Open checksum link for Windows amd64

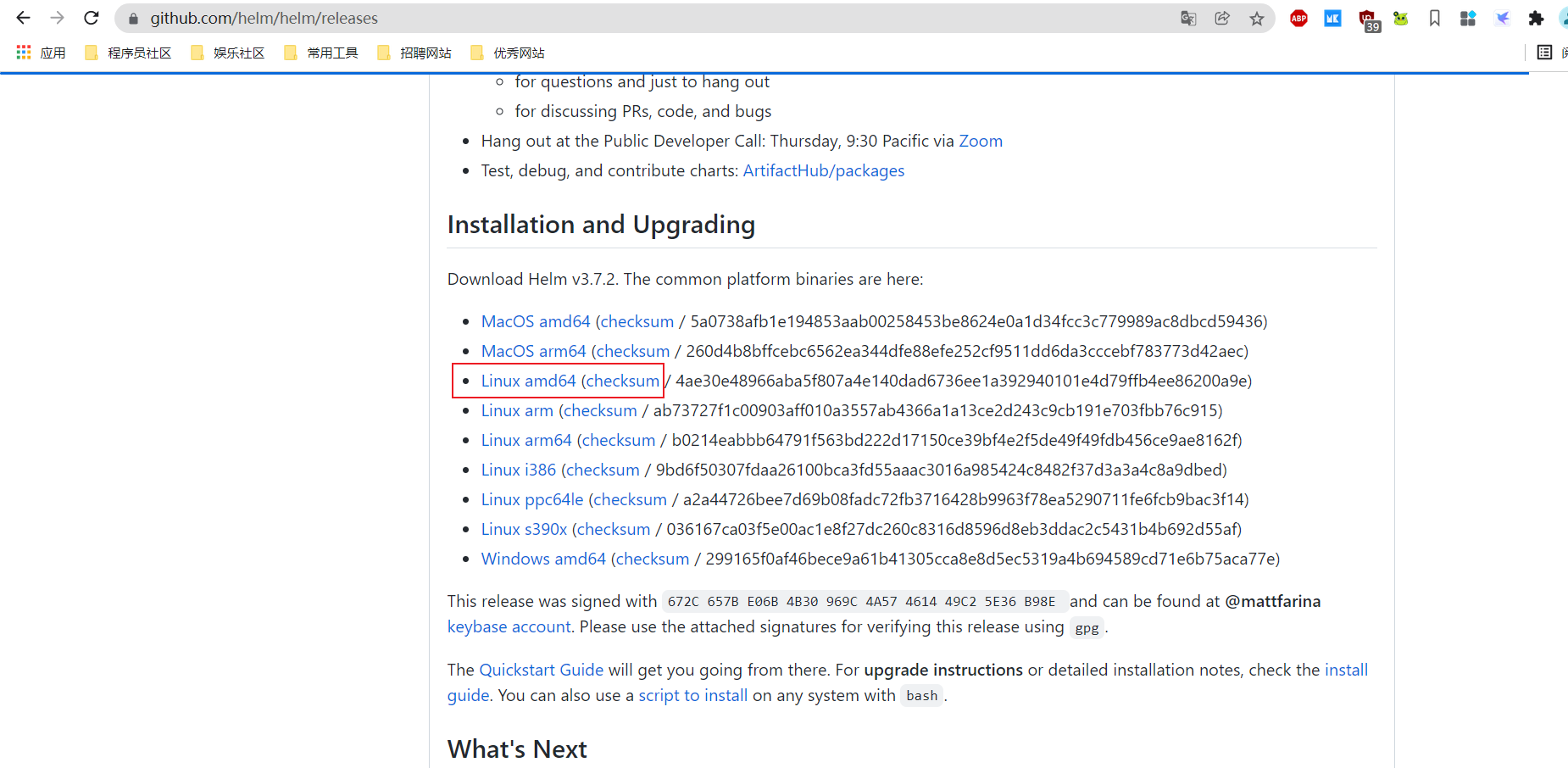(x=653, y=559)
